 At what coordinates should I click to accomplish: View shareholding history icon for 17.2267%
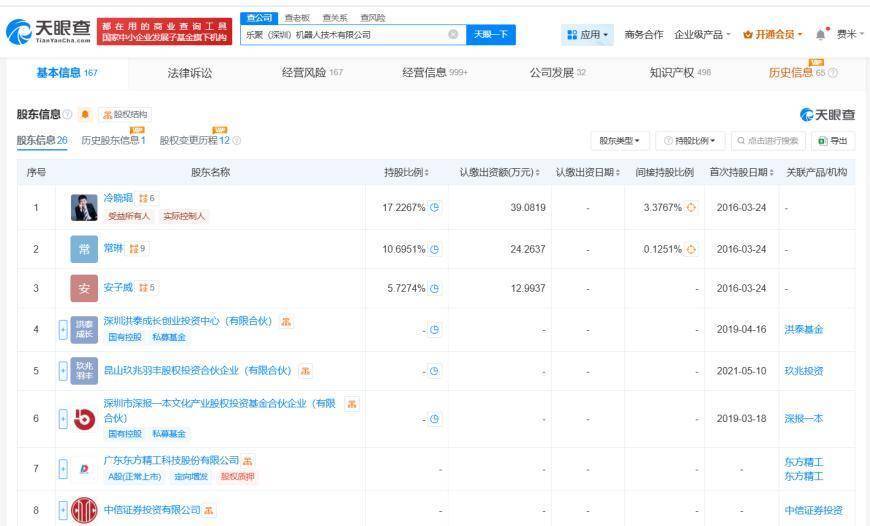click(435, 207)
